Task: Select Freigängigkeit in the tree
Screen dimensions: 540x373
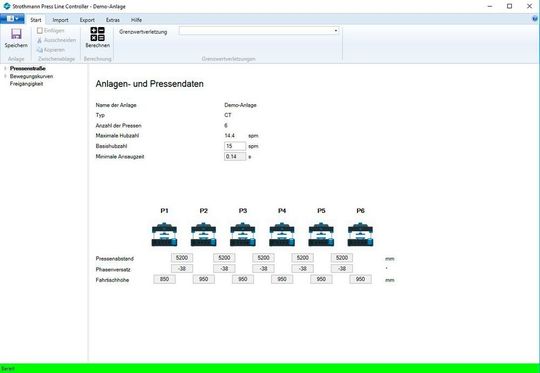Action: pos(27,84)
